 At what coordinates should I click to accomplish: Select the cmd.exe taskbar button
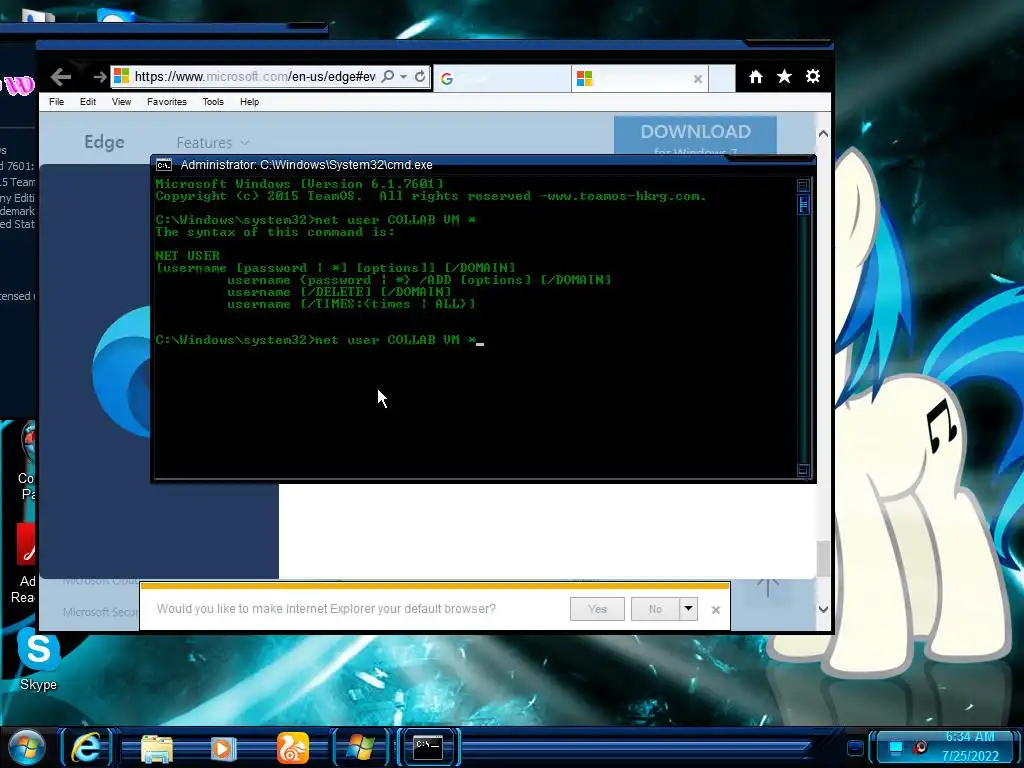[x=428, y=746]
